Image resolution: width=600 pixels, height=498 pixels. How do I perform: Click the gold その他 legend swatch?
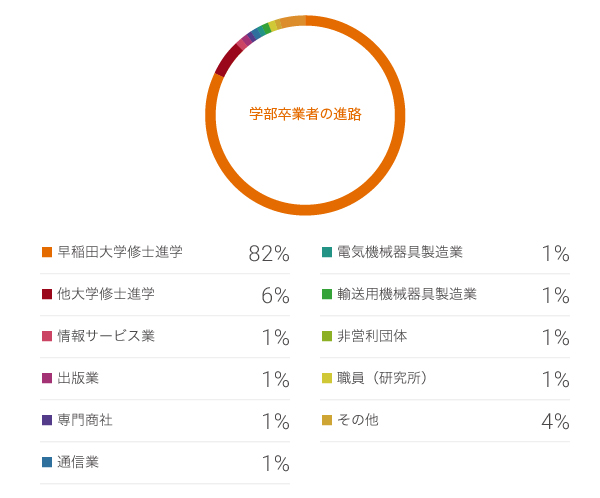point(326,420)
